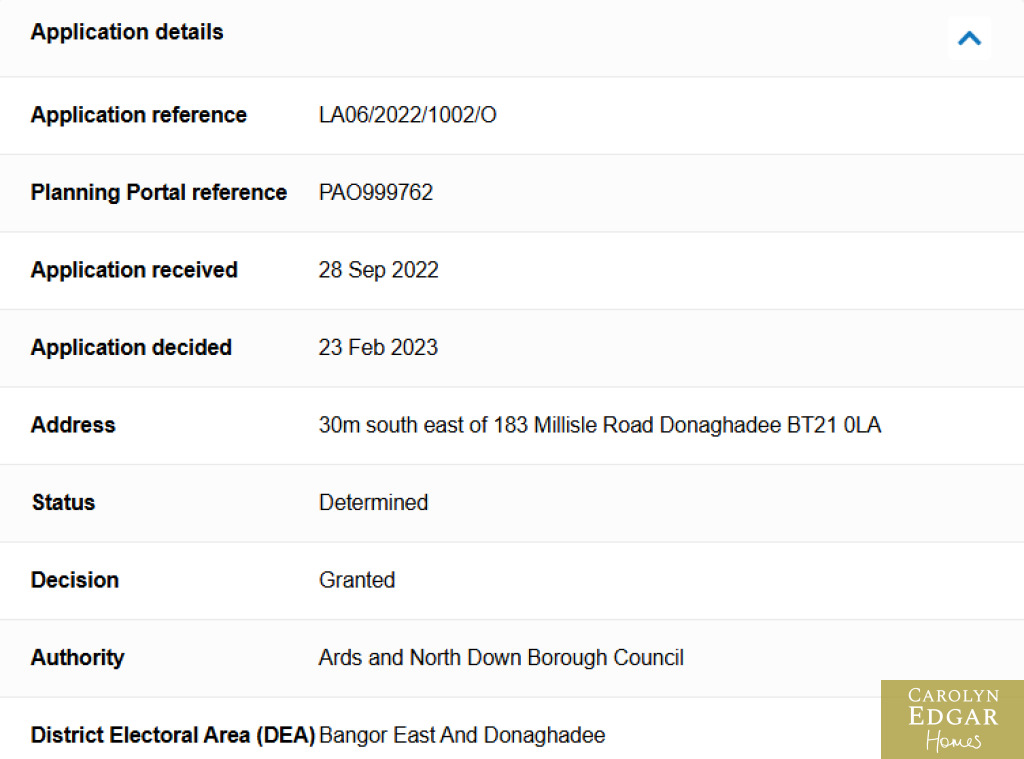Click the Status row label

click(x=63, y=502)
